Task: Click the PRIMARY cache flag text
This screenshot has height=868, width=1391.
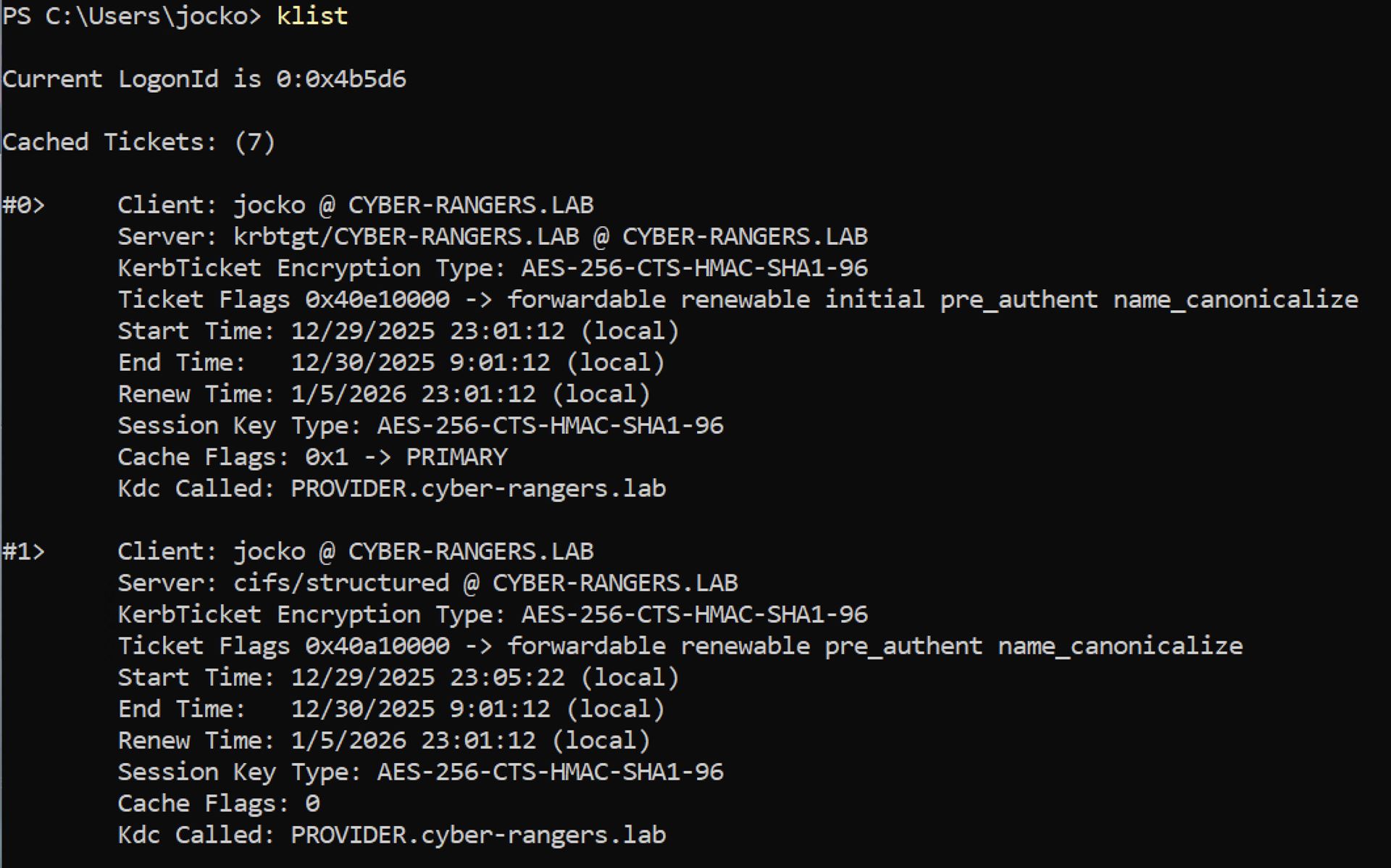Action: tap(456, 457)
